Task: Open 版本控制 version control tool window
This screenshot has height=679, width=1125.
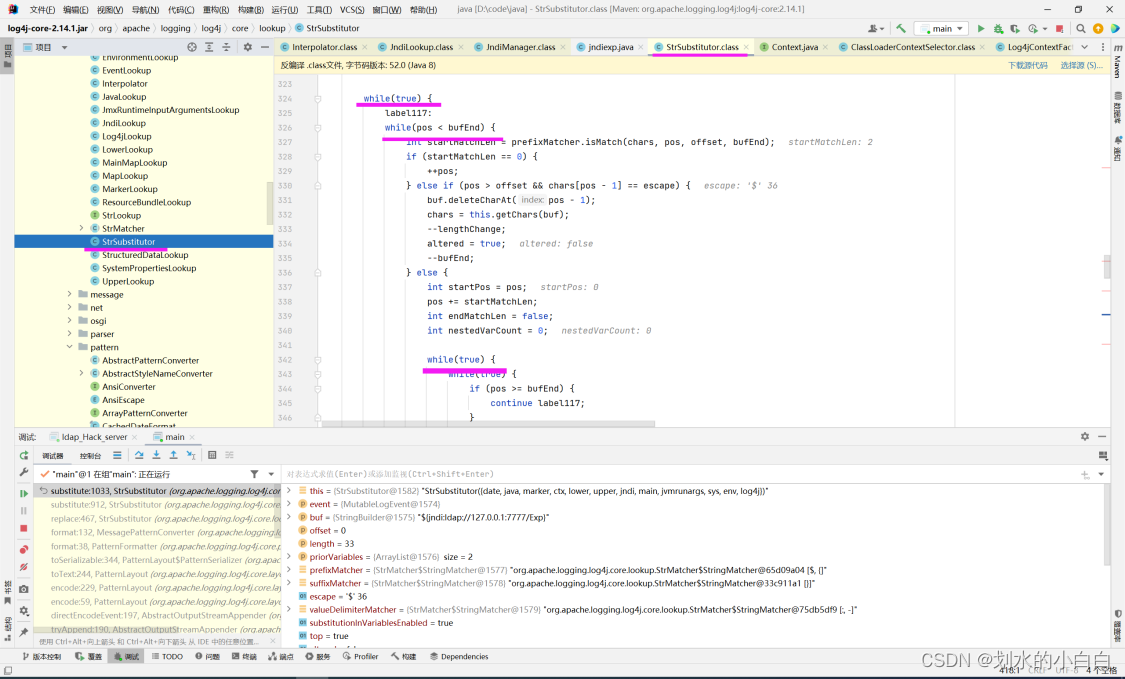Action: coord(42,656)
